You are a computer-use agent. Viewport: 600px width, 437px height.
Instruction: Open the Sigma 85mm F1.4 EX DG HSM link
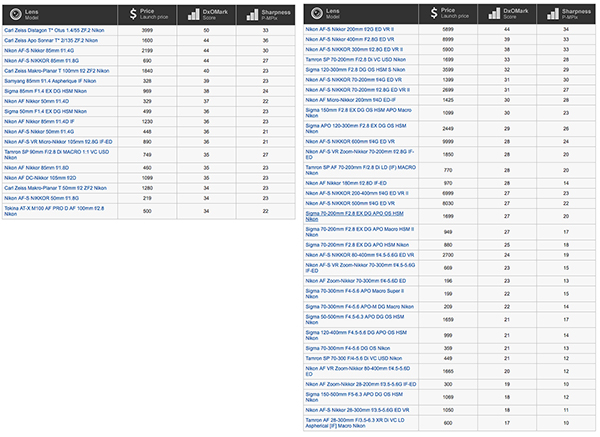tap(46, 91)
